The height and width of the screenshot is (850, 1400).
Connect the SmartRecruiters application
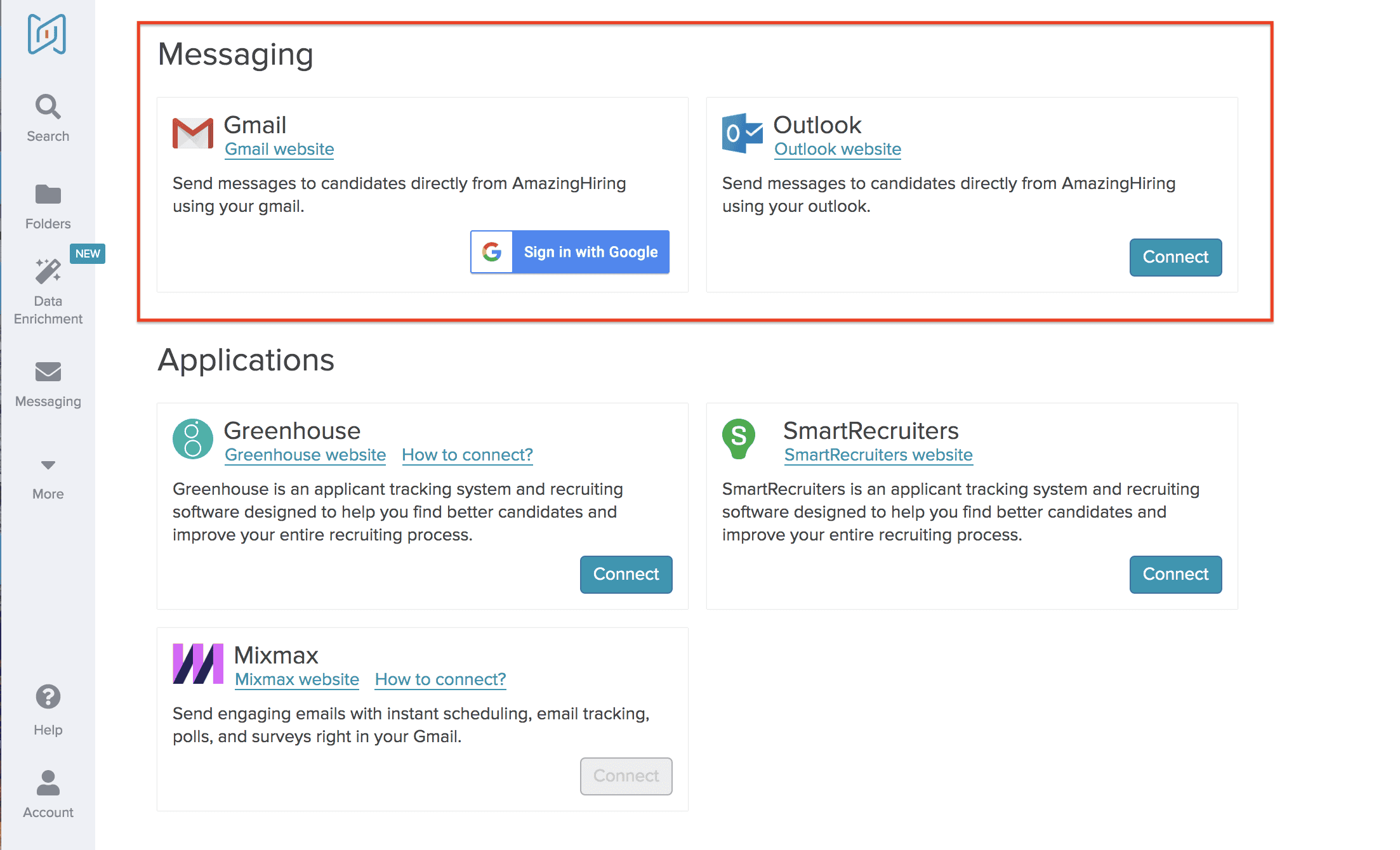tap(1175, 575)
